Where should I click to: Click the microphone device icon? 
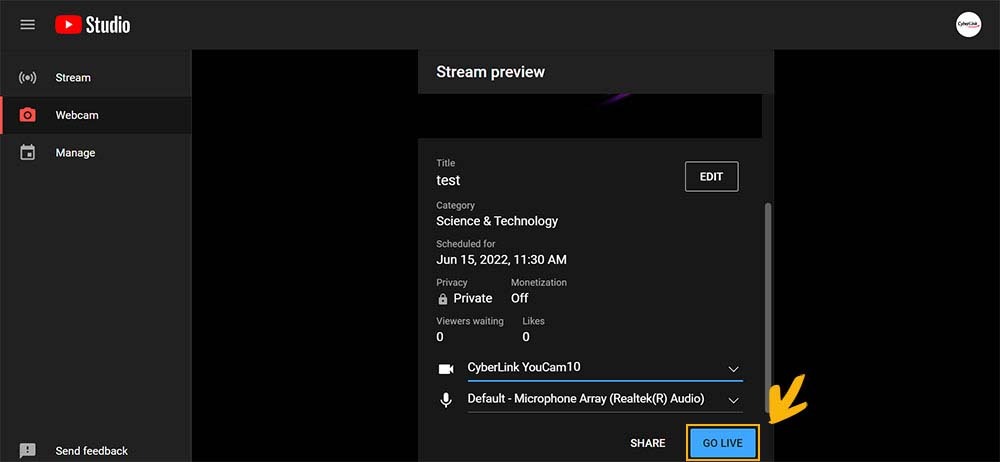pyautogui.click(x=446, y=400)
